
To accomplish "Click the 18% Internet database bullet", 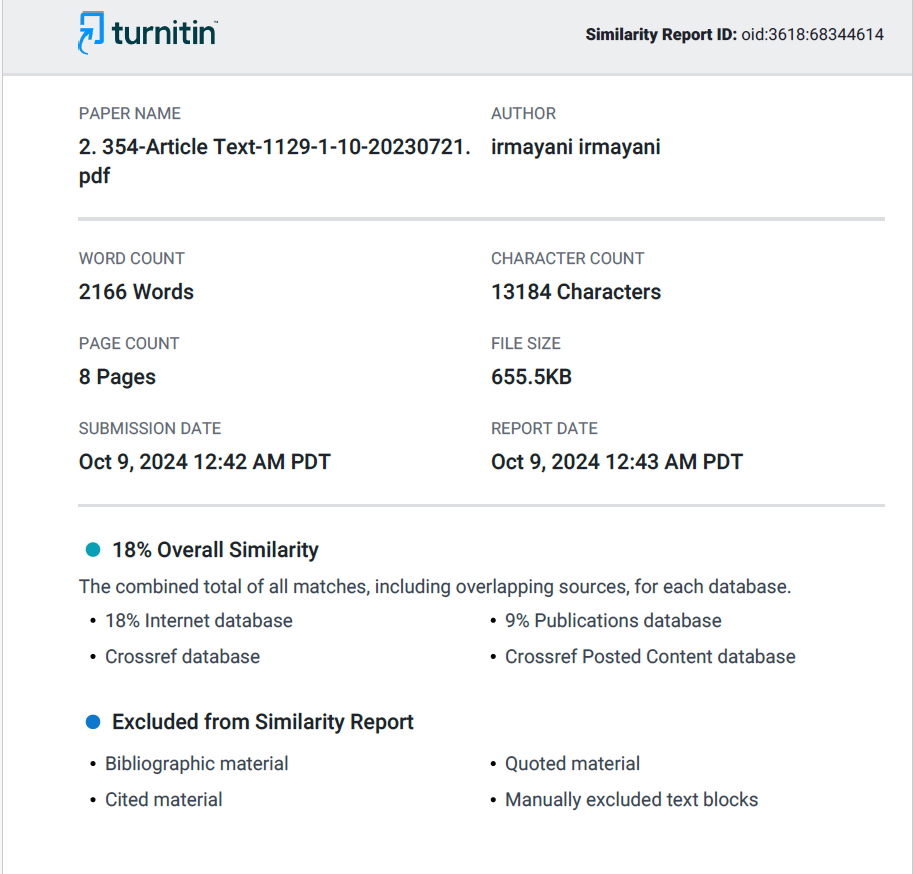I will [x=199, y=621].
